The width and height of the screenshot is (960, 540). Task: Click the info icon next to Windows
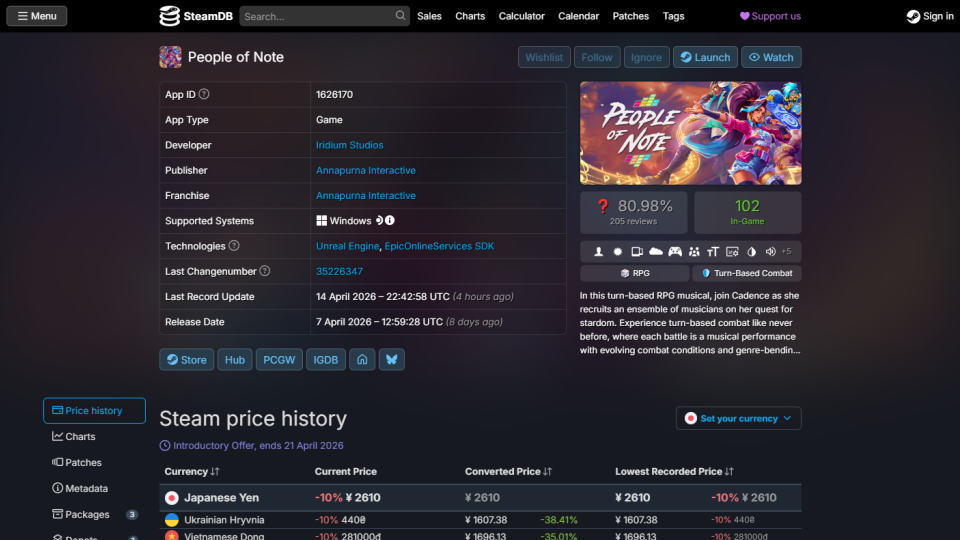pyautogui.click(x=390, y=221)
